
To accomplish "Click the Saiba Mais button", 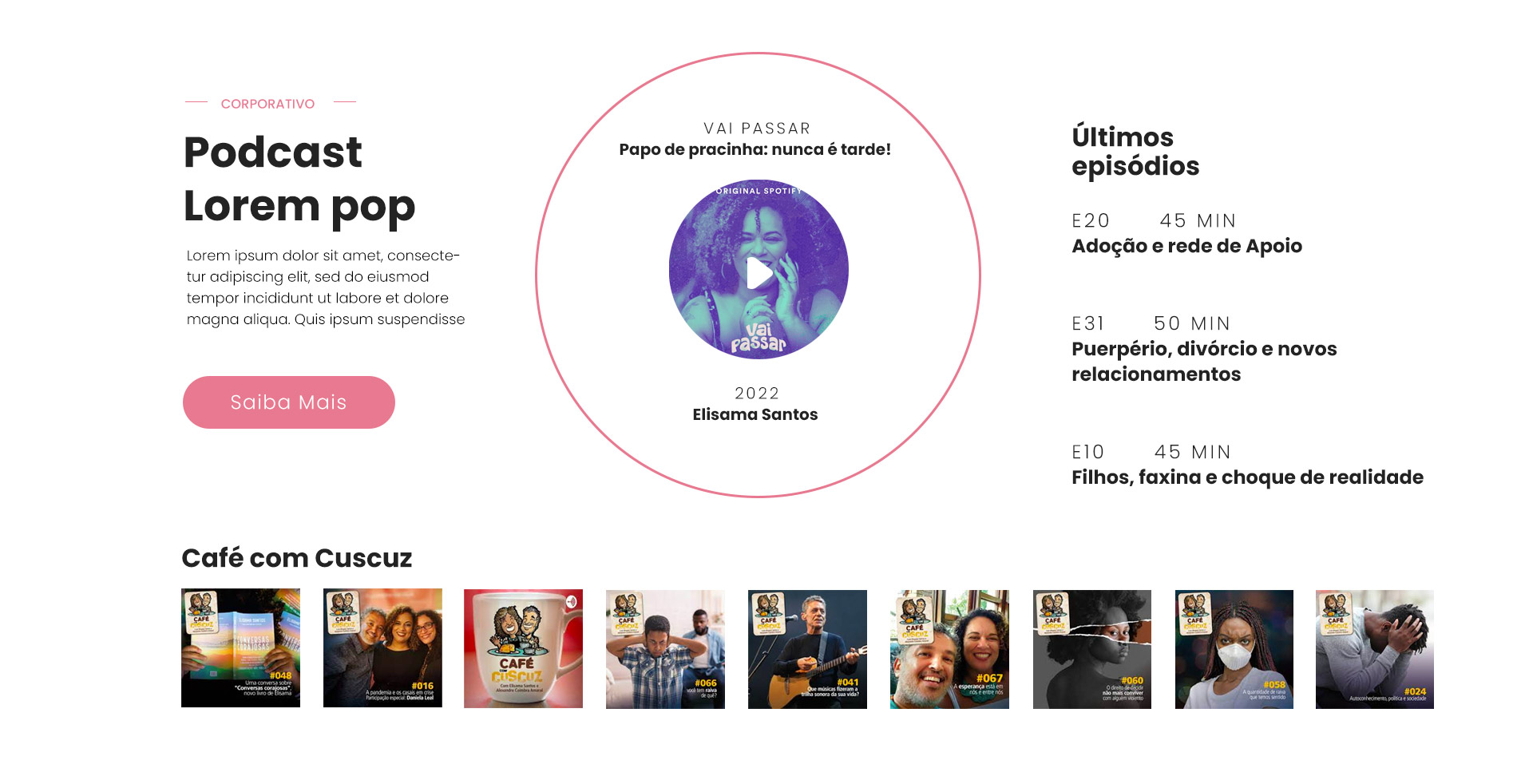I will point(288,402).
